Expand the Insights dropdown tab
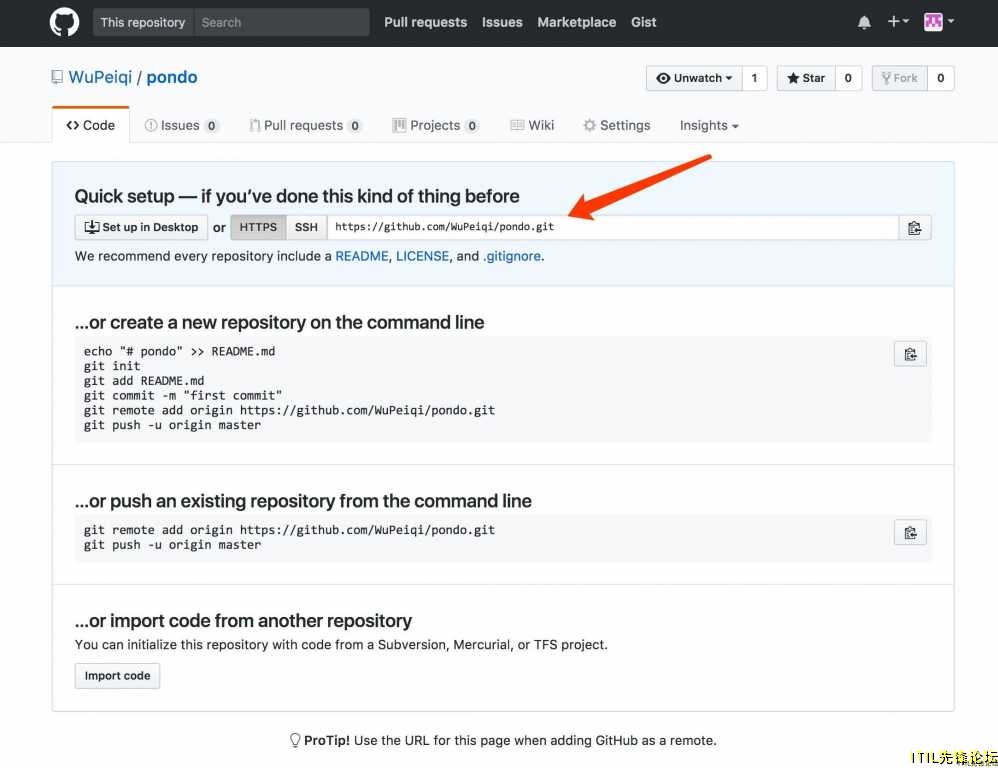 (x=709, y=125)
